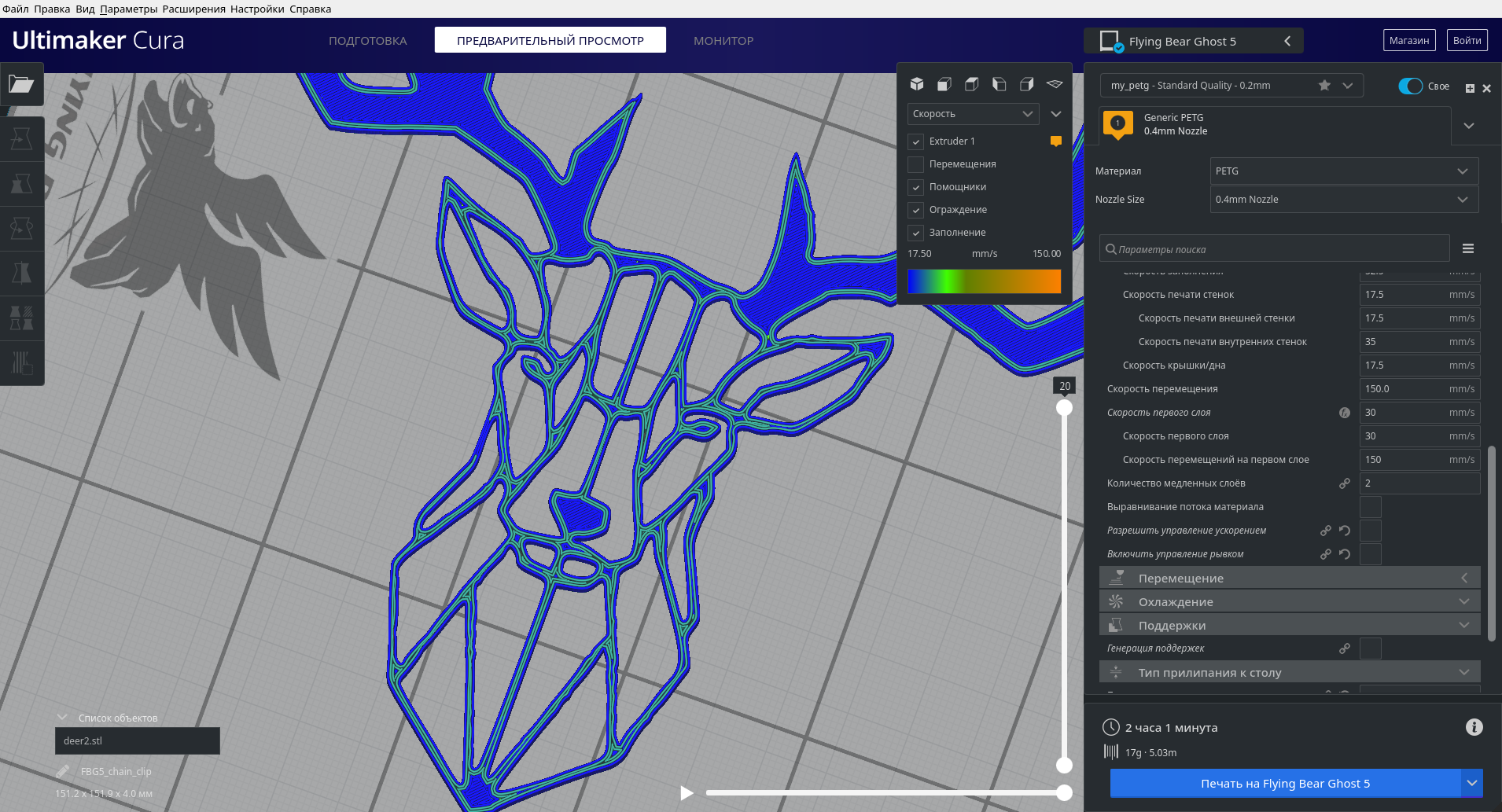Switch off the Свое custom settings toggle
The image size is (1502, 812).
[x=1411, y=86]
